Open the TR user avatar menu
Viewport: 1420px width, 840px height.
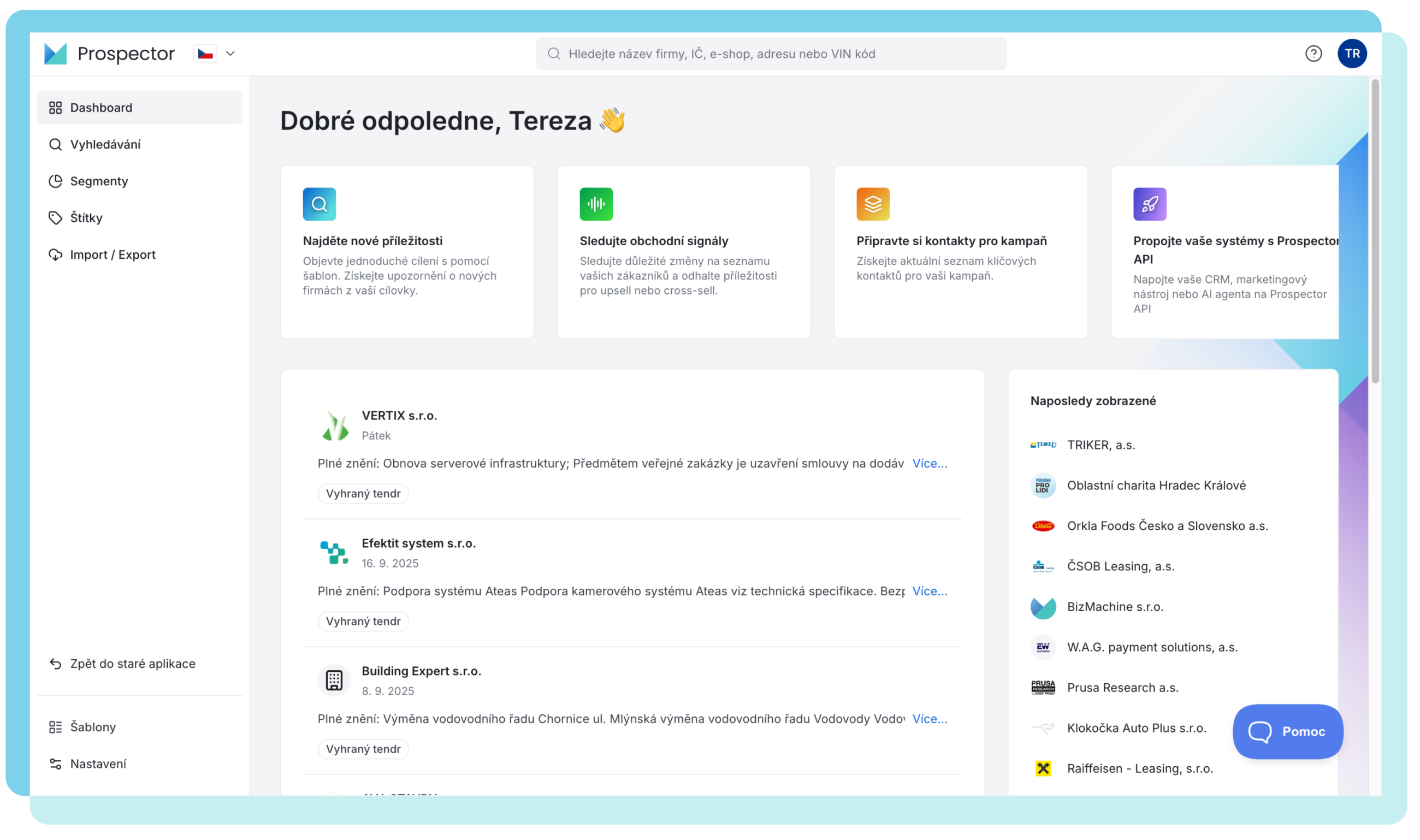pos(1352,54)
